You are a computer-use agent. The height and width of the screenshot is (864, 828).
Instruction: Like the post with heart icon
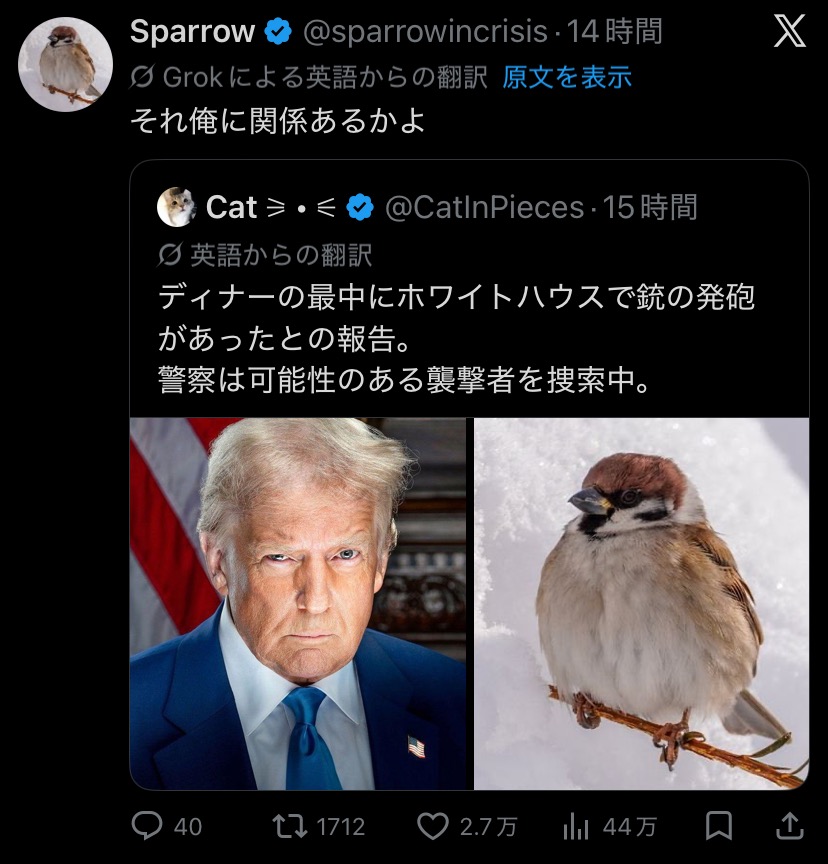click(x=432, y=826)
